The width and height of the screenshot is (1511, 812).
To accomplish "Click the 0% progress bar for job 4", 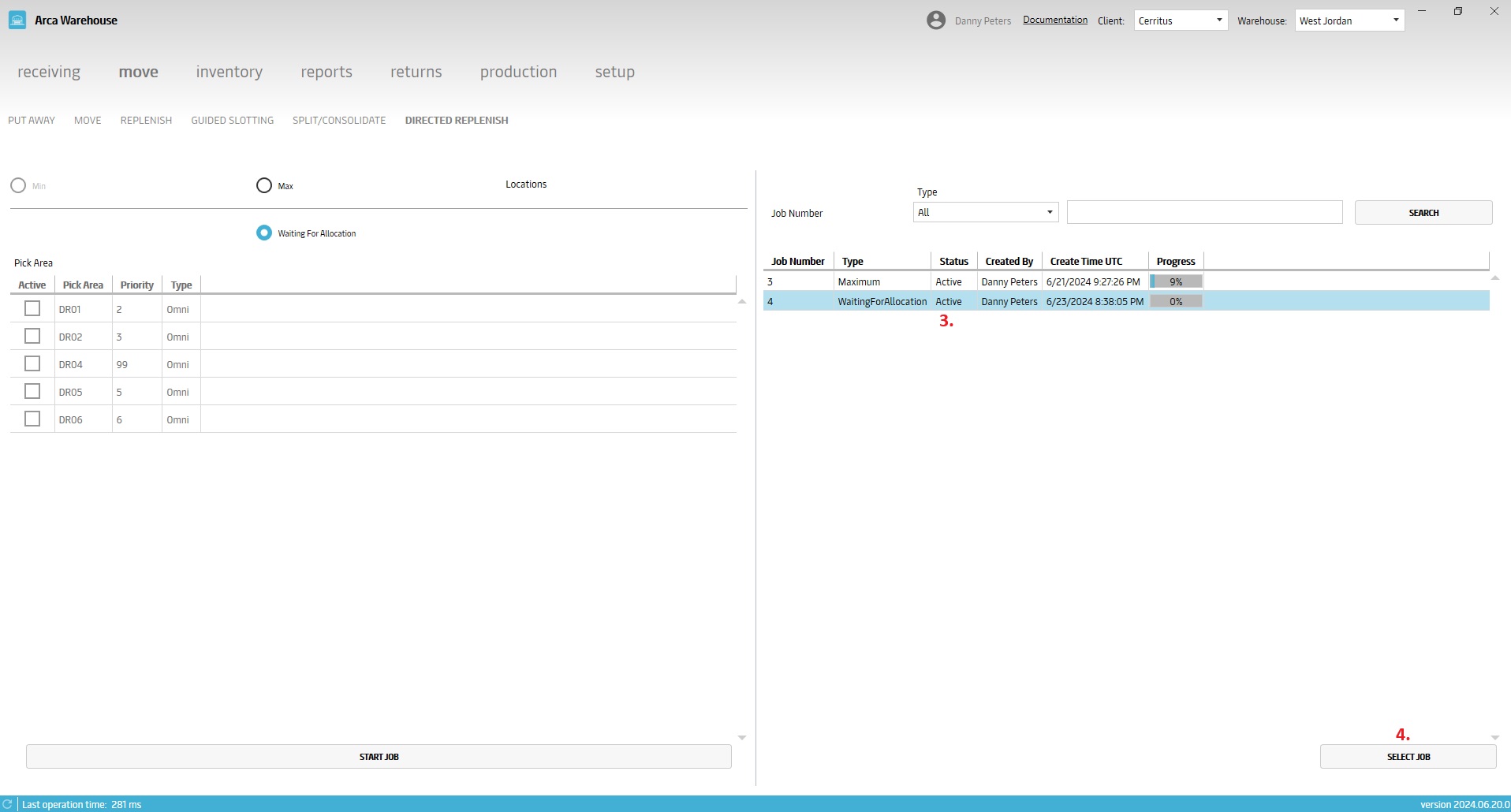I will (x=1176, y=301).
